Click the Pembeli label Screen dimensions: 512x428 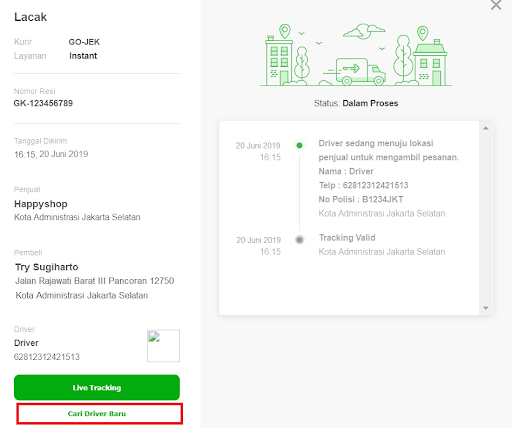click(28, 253)
